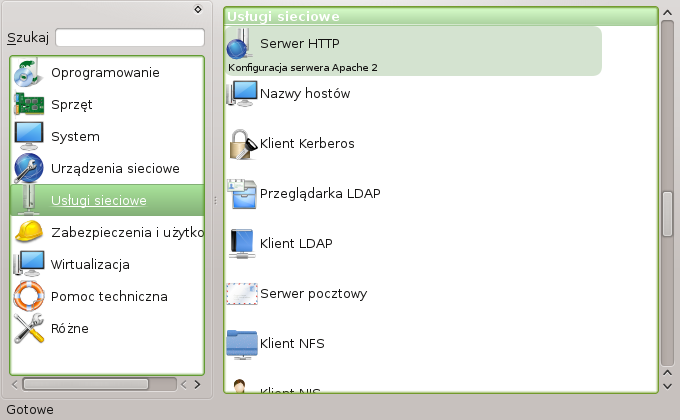The image size is (680, 420).
Task: Launch the Klient LDAP module
Action: coord(295,243)
